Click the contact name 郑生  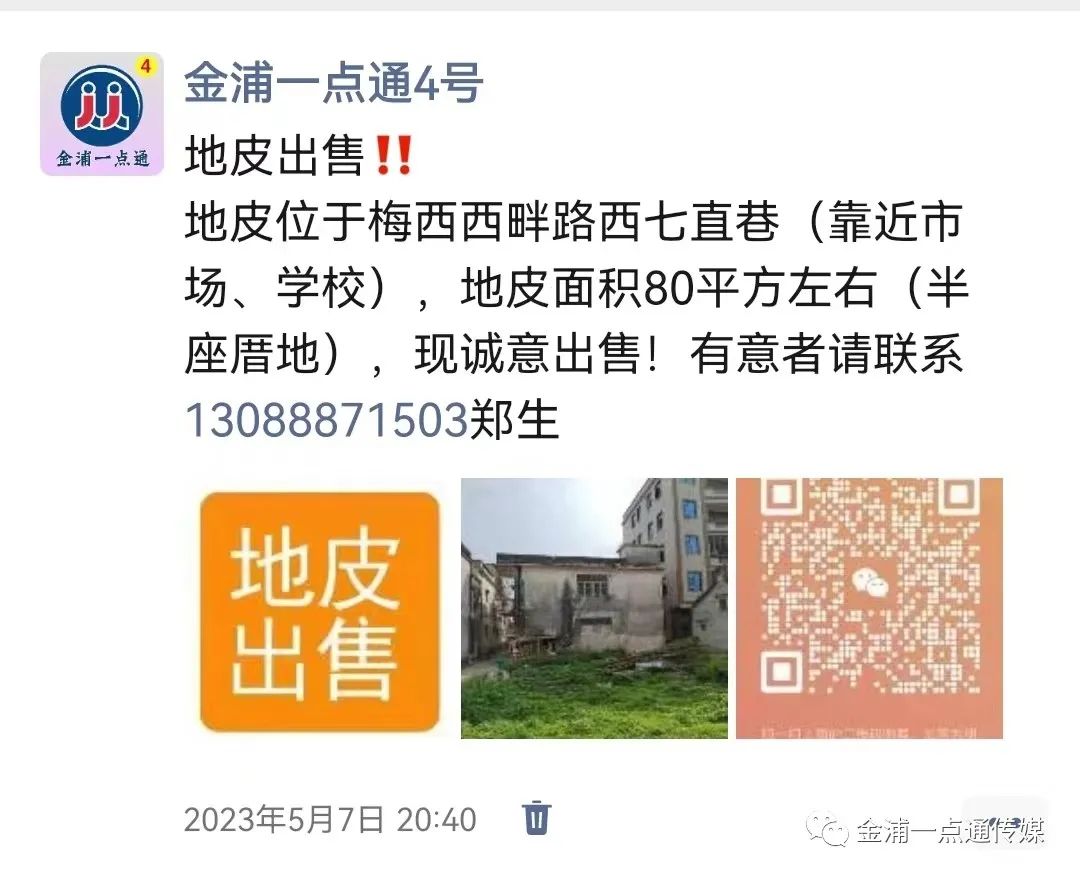514,420
